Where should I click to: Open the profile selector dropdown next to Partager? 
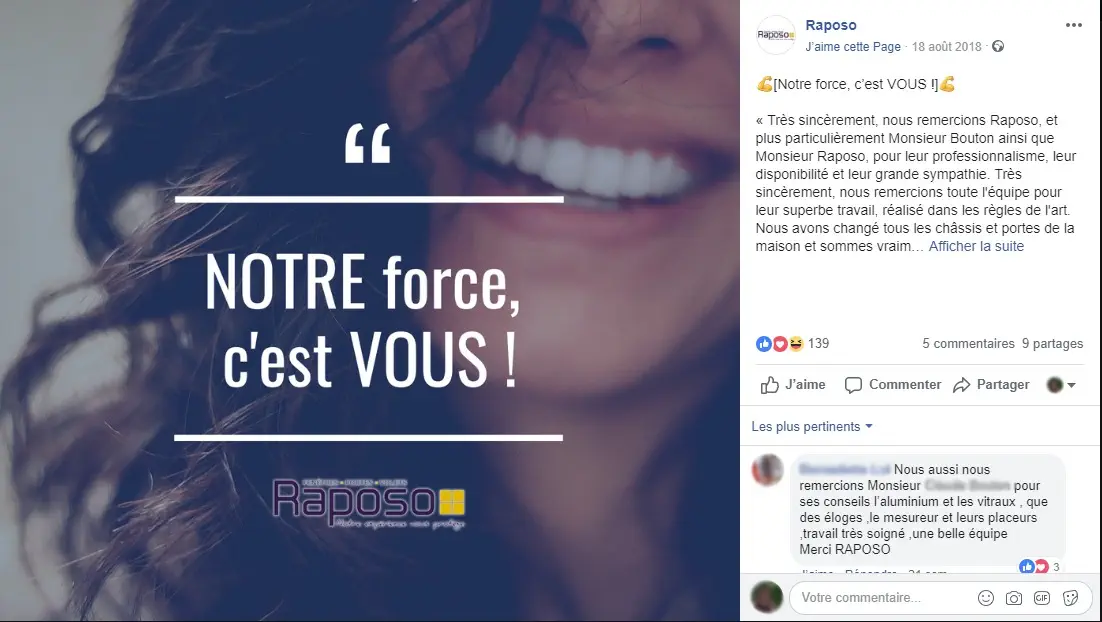click(1061, 385)
